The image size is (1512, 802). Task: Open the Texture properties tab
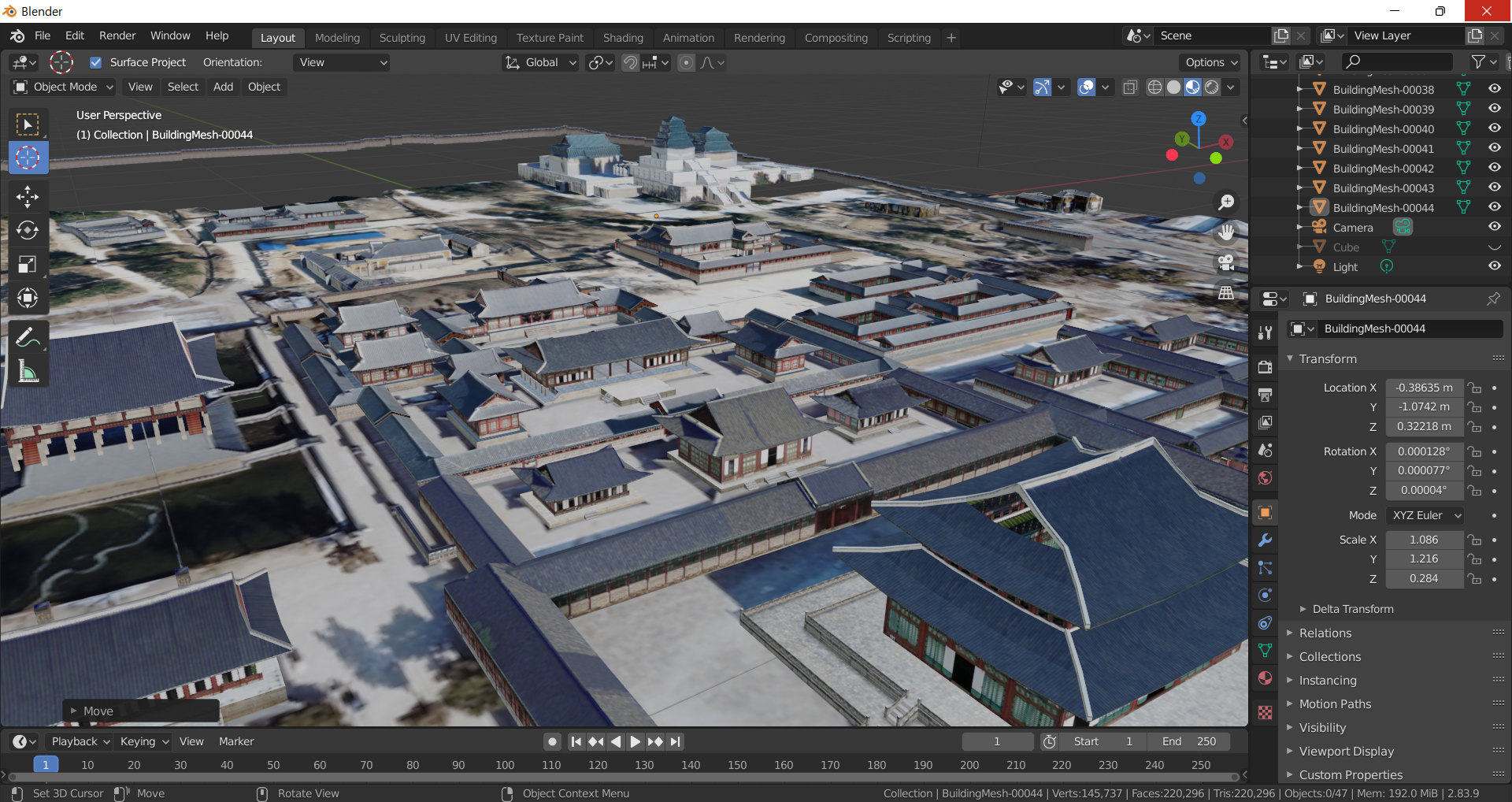(x=1265, y=712)
